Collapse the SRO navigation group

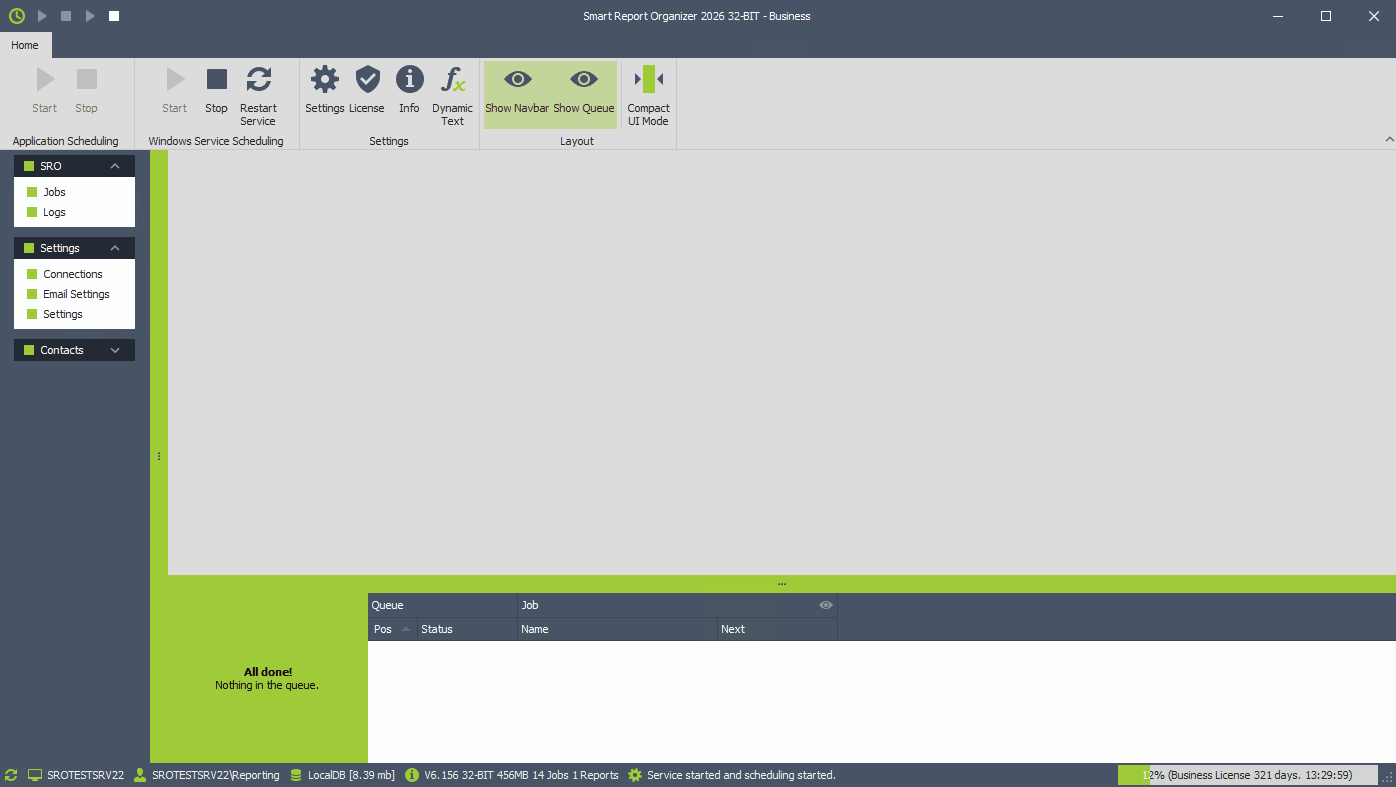(x=115, y=166)
